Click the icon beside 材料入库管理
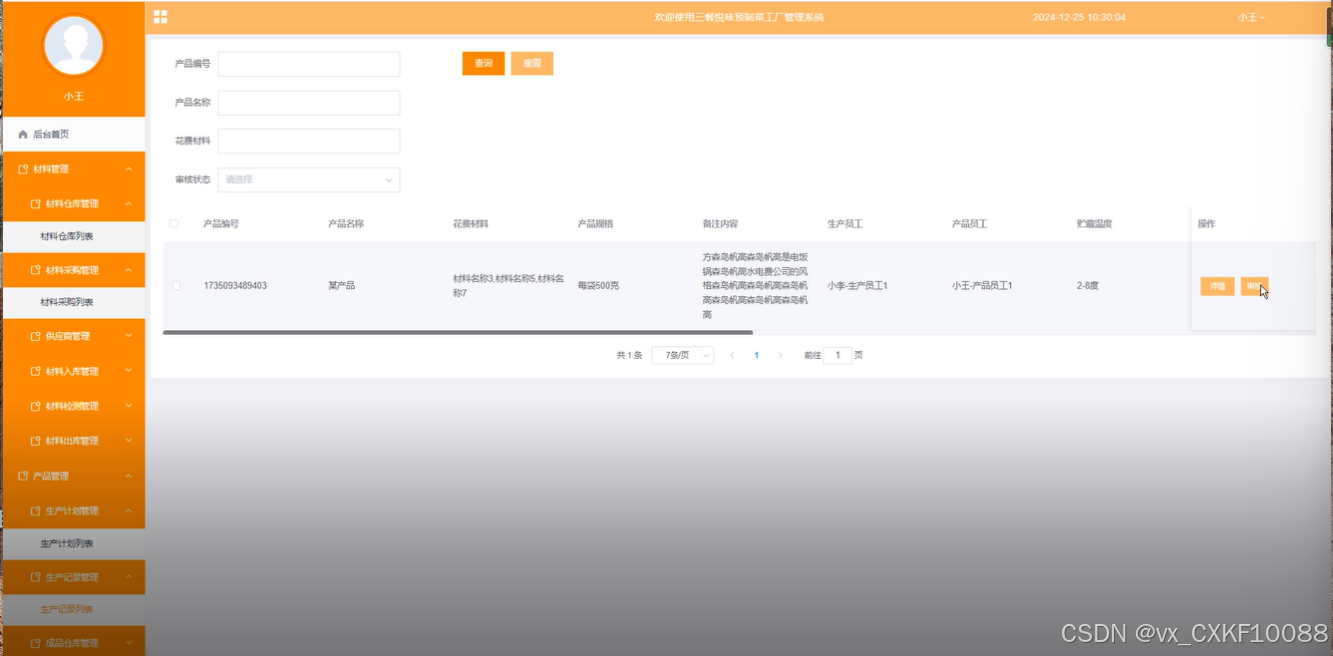The height and width of the screenshot is (656, 1333). coord(36,371)
